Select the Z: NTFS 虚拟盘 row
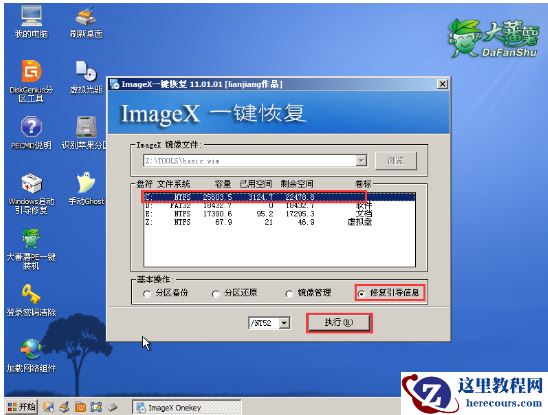This screenshot has width=548, height=415. tap(280, 222)
